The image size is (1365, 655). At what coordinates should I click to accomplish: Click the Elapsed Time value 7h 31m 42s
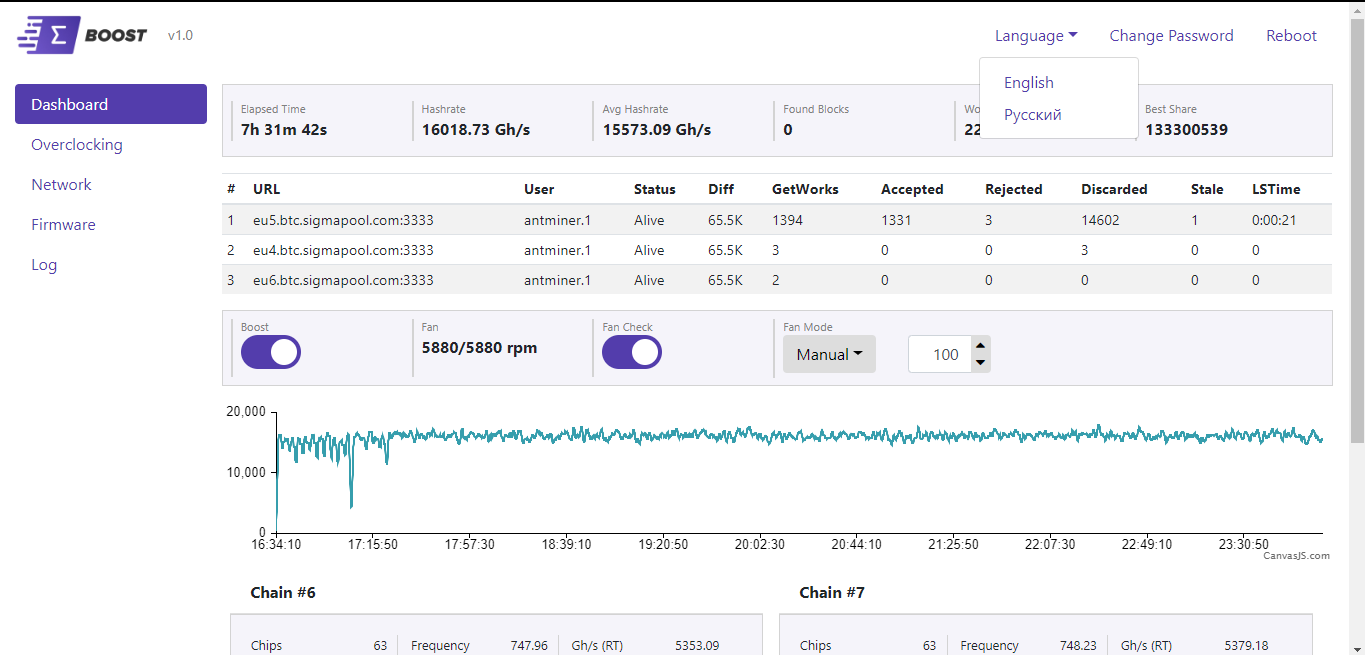pyautogui.click(x=284, y=129)
